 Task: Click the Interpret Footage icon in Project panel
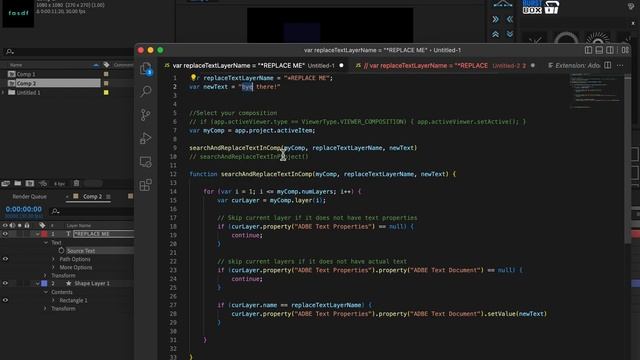coord(5,184)
